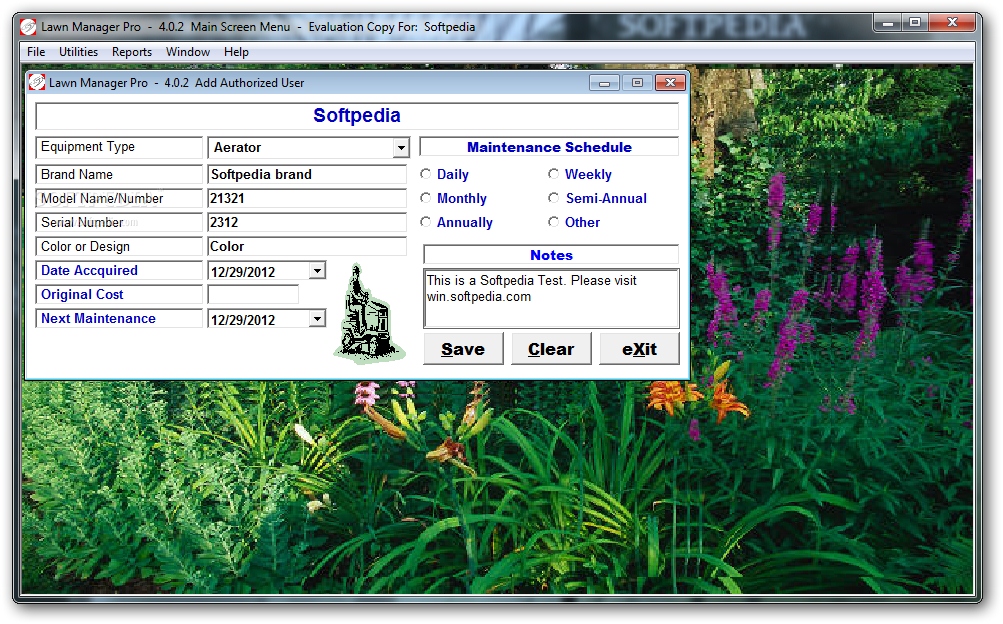Click the Serial Number label
Viewport: 1003px width, 624px height.
pyautogui.click(x=82, y=222)
